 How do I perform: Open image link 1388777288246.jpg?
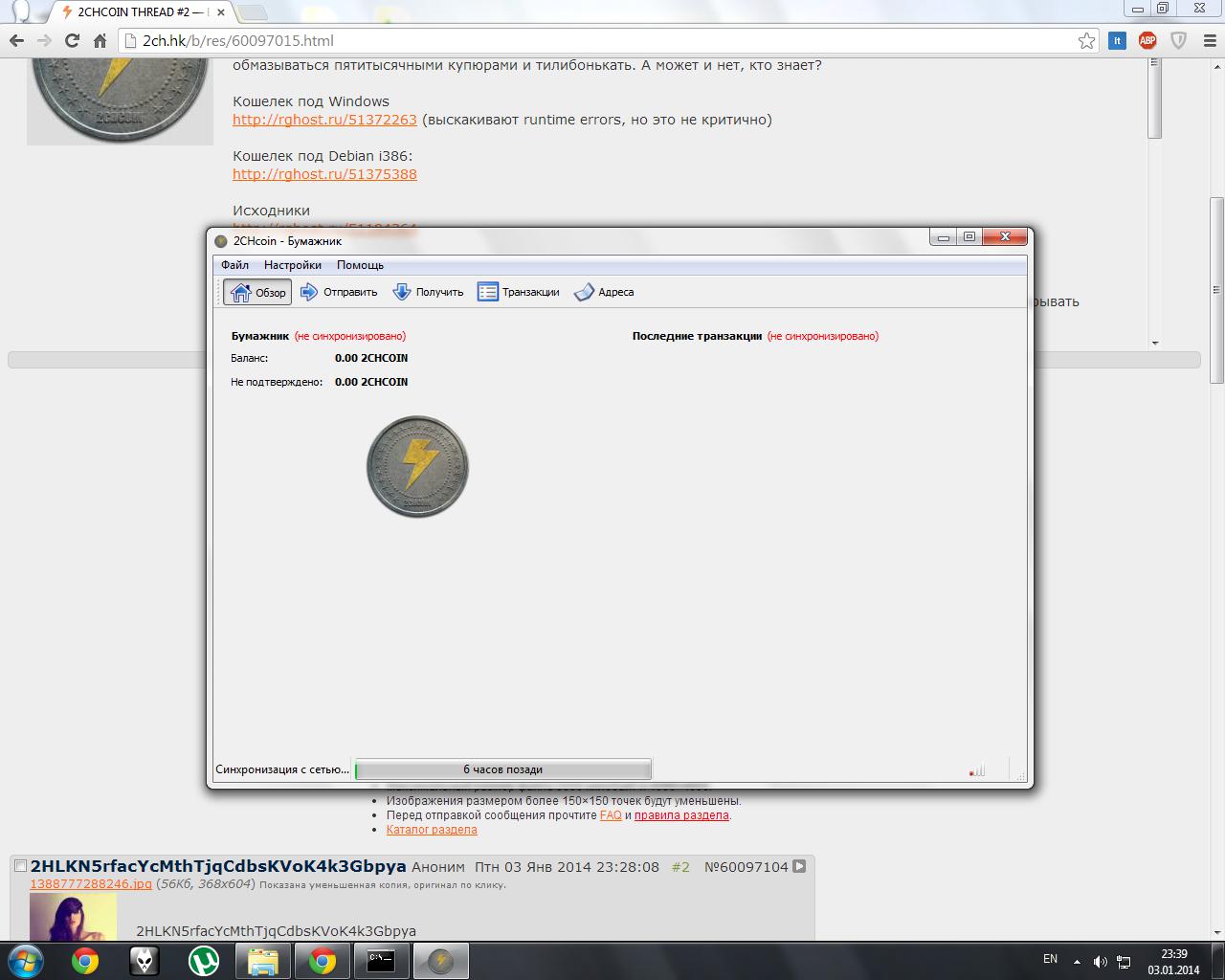point(91,884)
